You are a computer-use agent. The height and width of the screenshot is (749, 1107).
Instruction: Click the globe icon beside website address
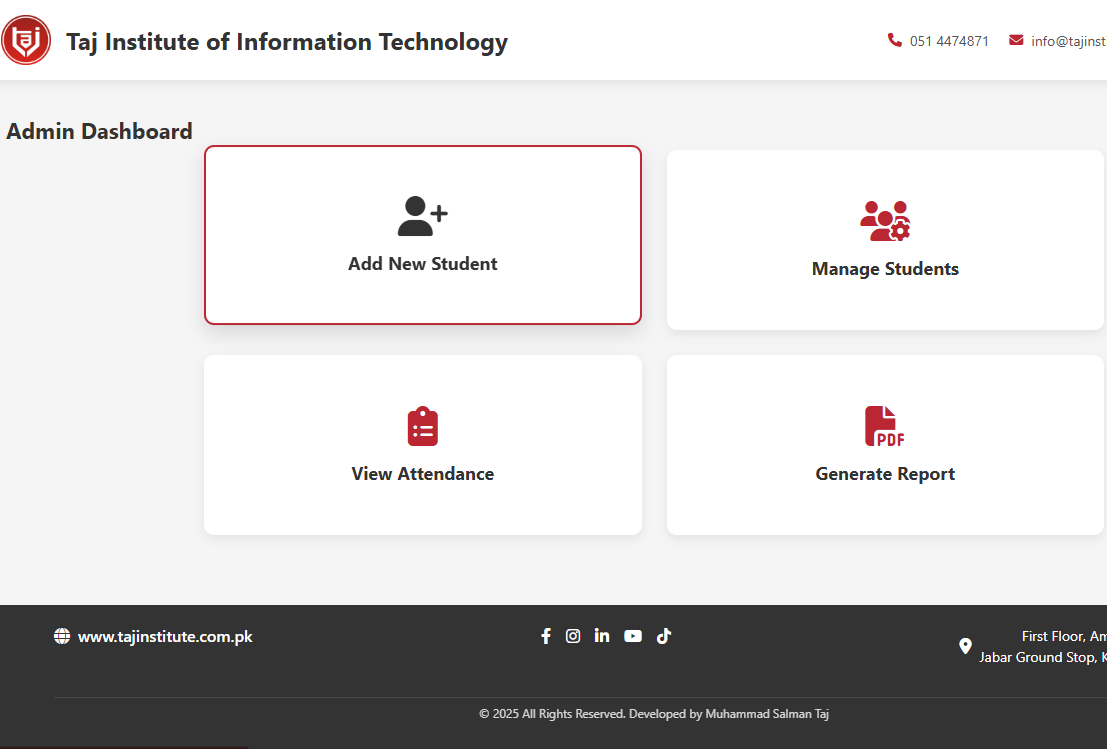[x=62, y=636]
